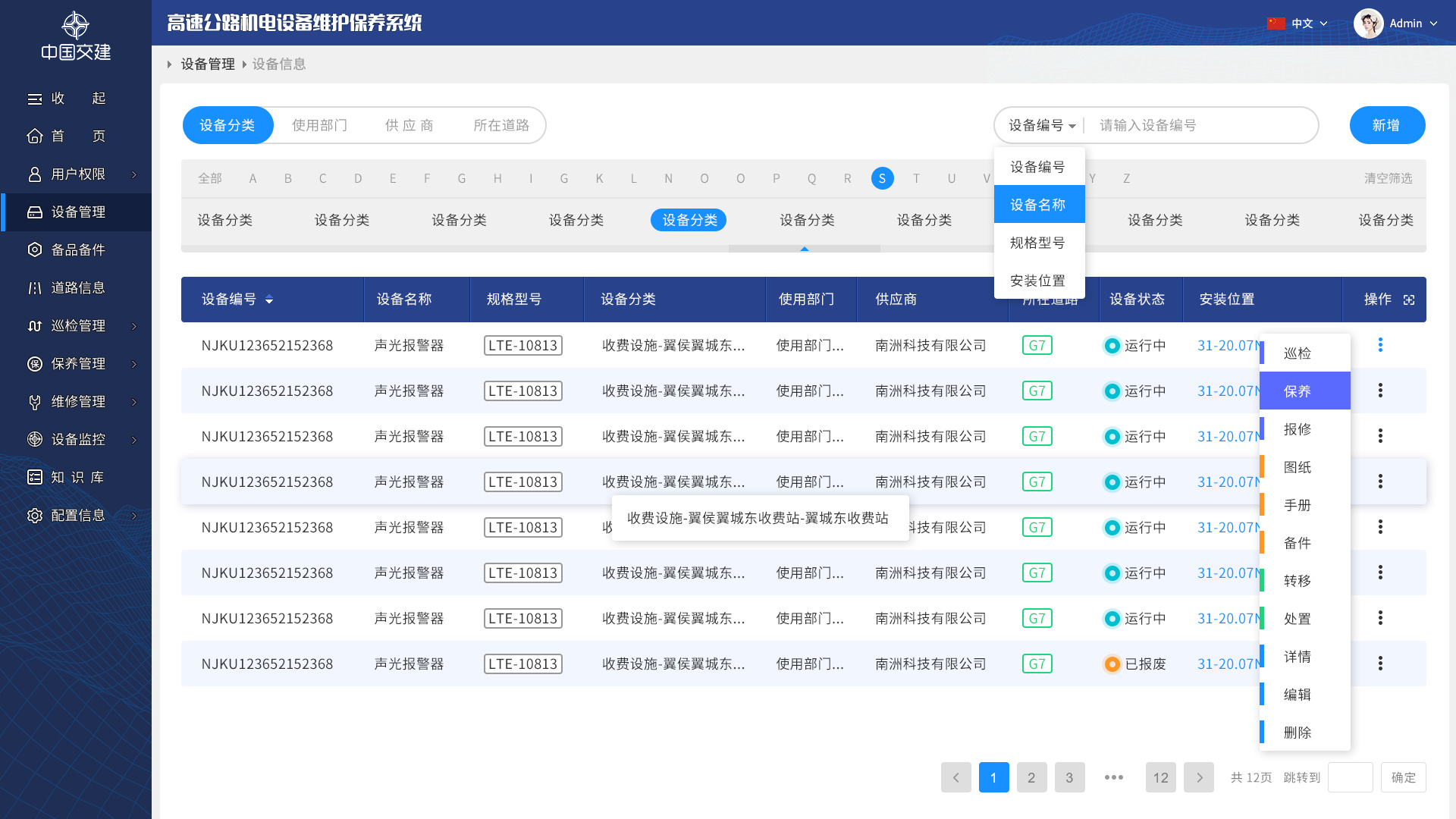
Task: Click the collapse sidebar icon (收起)
Action: pyautogui.click(x=35, y=99)
